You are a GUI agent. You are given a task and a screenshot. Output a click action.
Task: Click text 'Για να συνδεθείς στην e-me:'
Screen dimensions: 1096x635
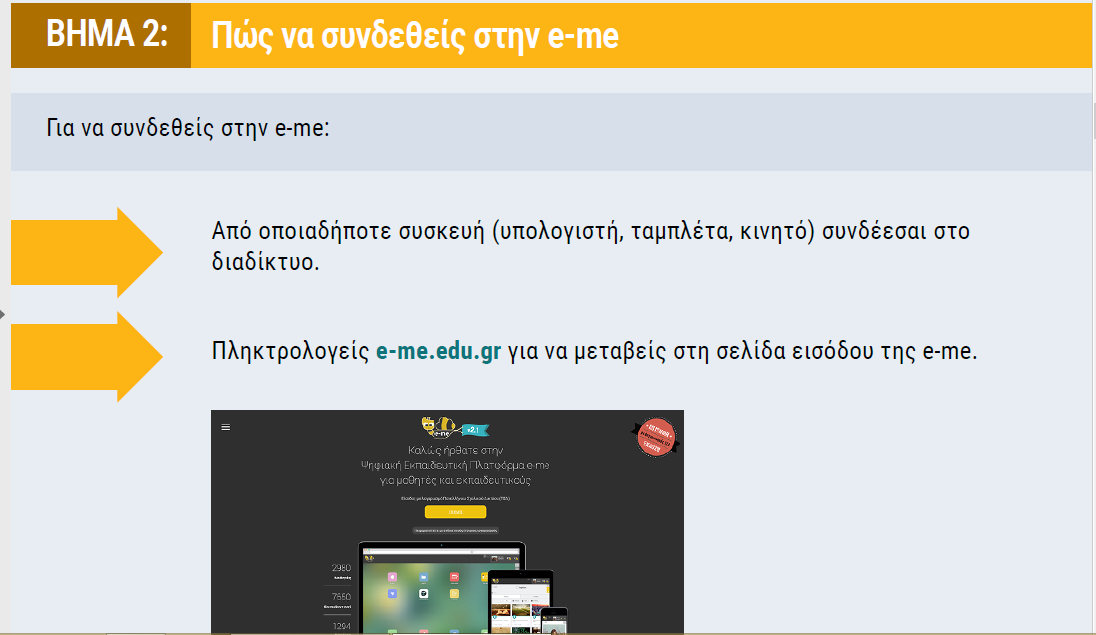[187, 128]
